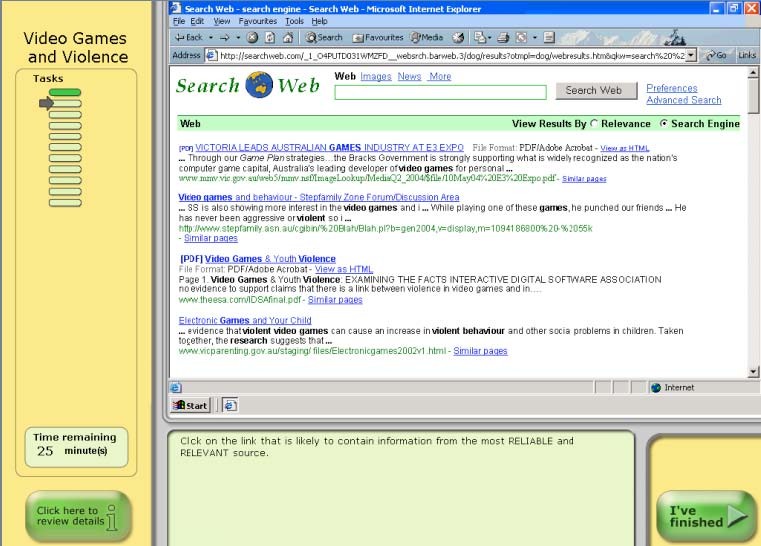Open the Mail toolbar icon
Viewport: 761px width, 546px height.
(x=482, y=37)
